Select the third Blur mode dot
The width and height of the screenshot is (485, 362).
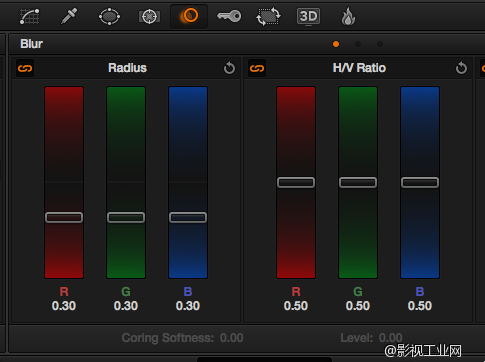click(x=380, y=44)
